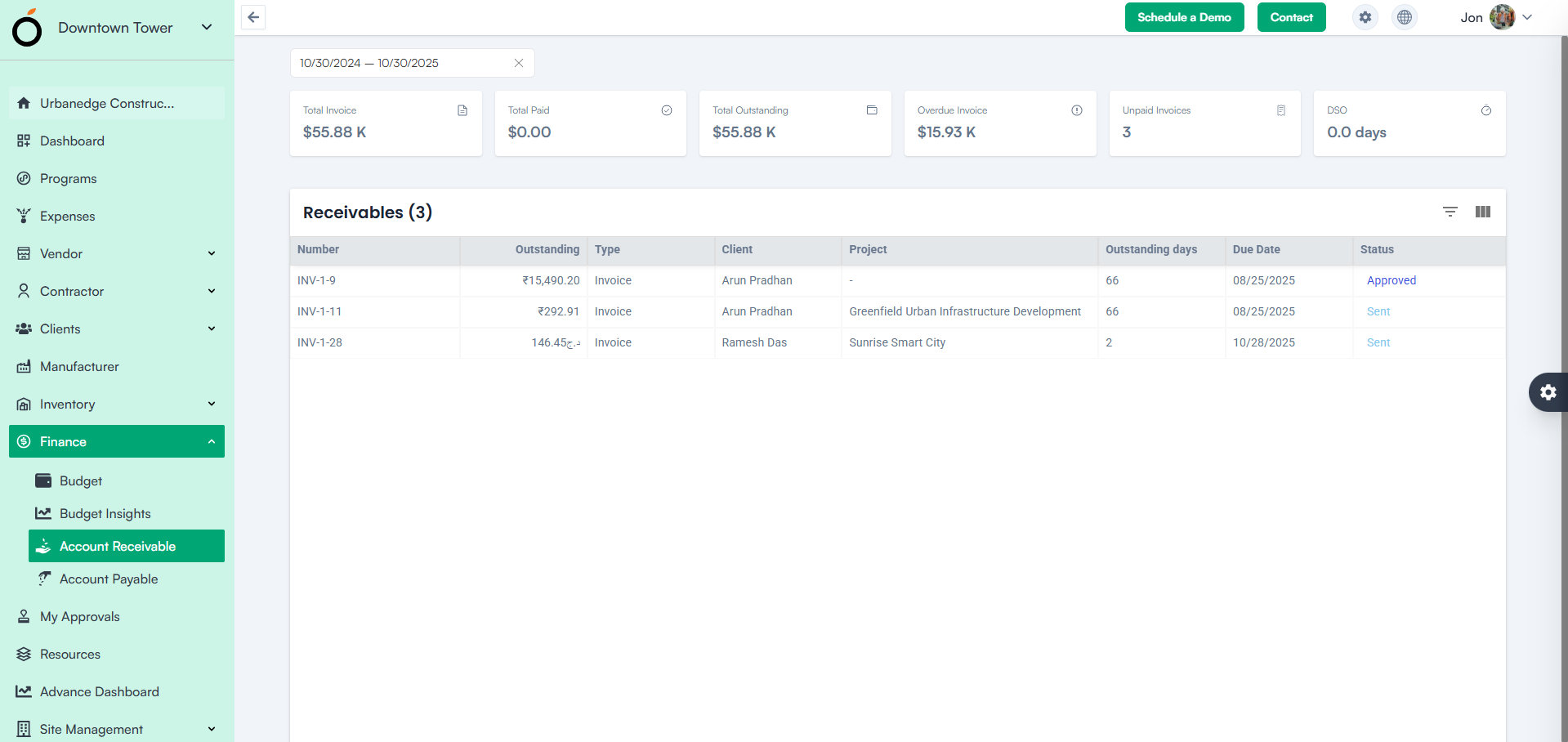Open Dashboard from the sidebar icon
1568x742 pixels.
coord(25,141)
